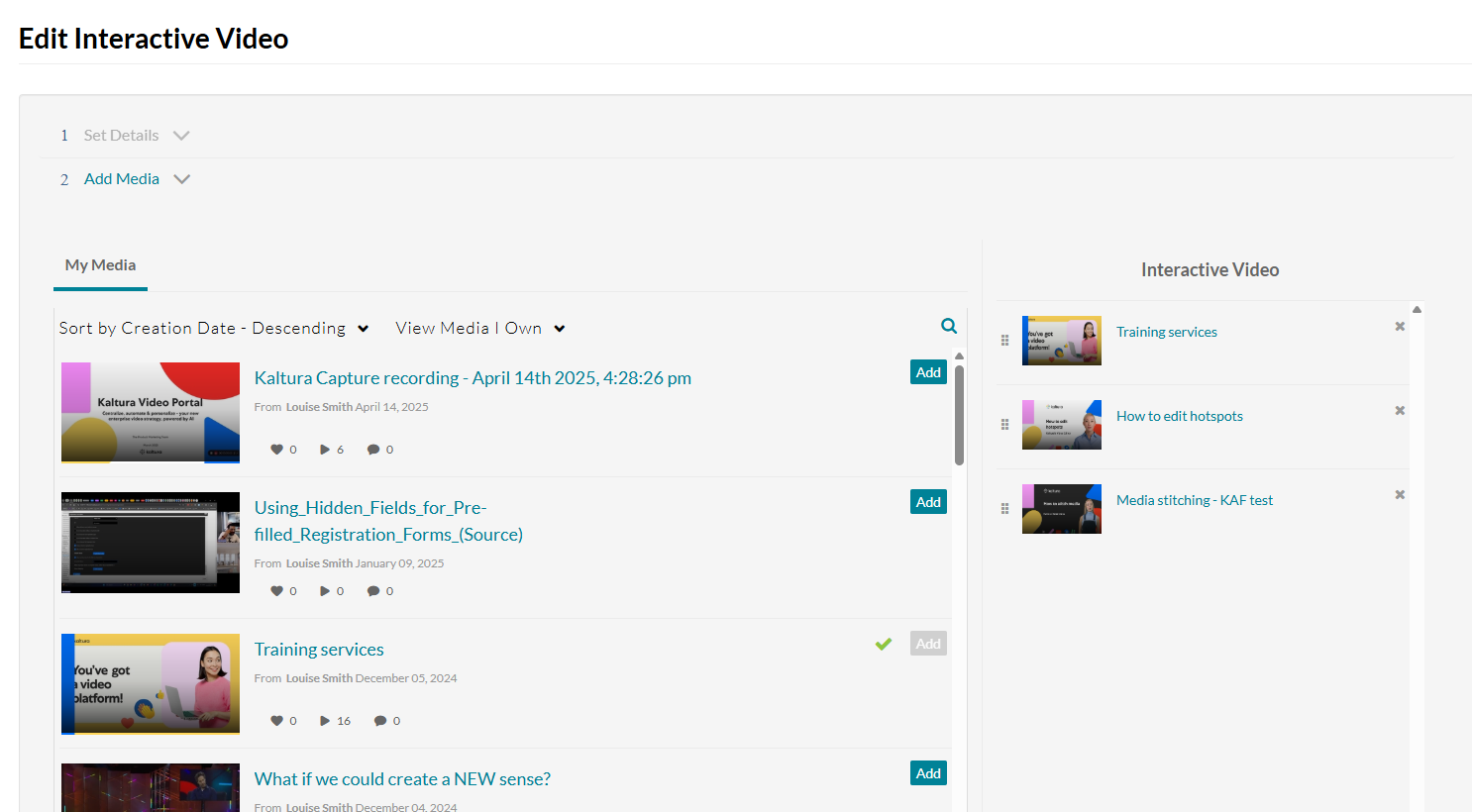Add Using_Hidden_Fields_for_Pre-filled_Registration_Forms video

[928, 502]
